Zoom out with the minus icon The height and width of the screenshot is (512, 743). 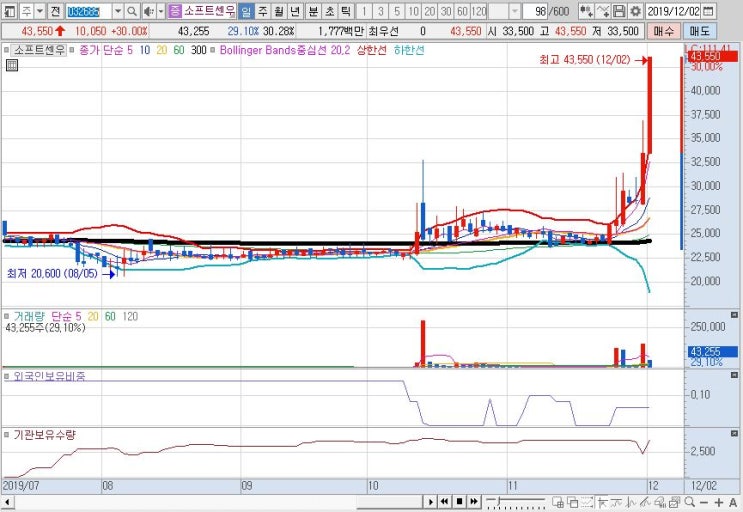pyautogui.click(x=704, y=502)
